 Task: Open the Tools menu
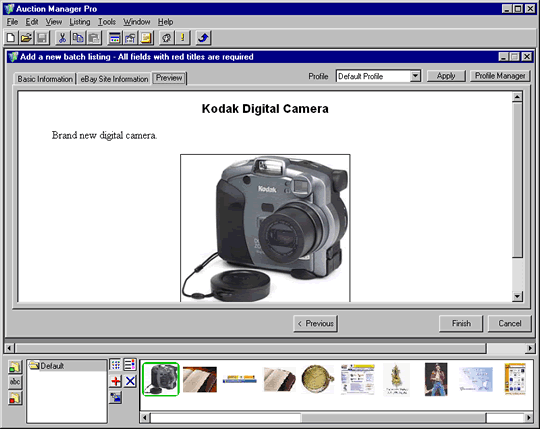coord(107,22)
